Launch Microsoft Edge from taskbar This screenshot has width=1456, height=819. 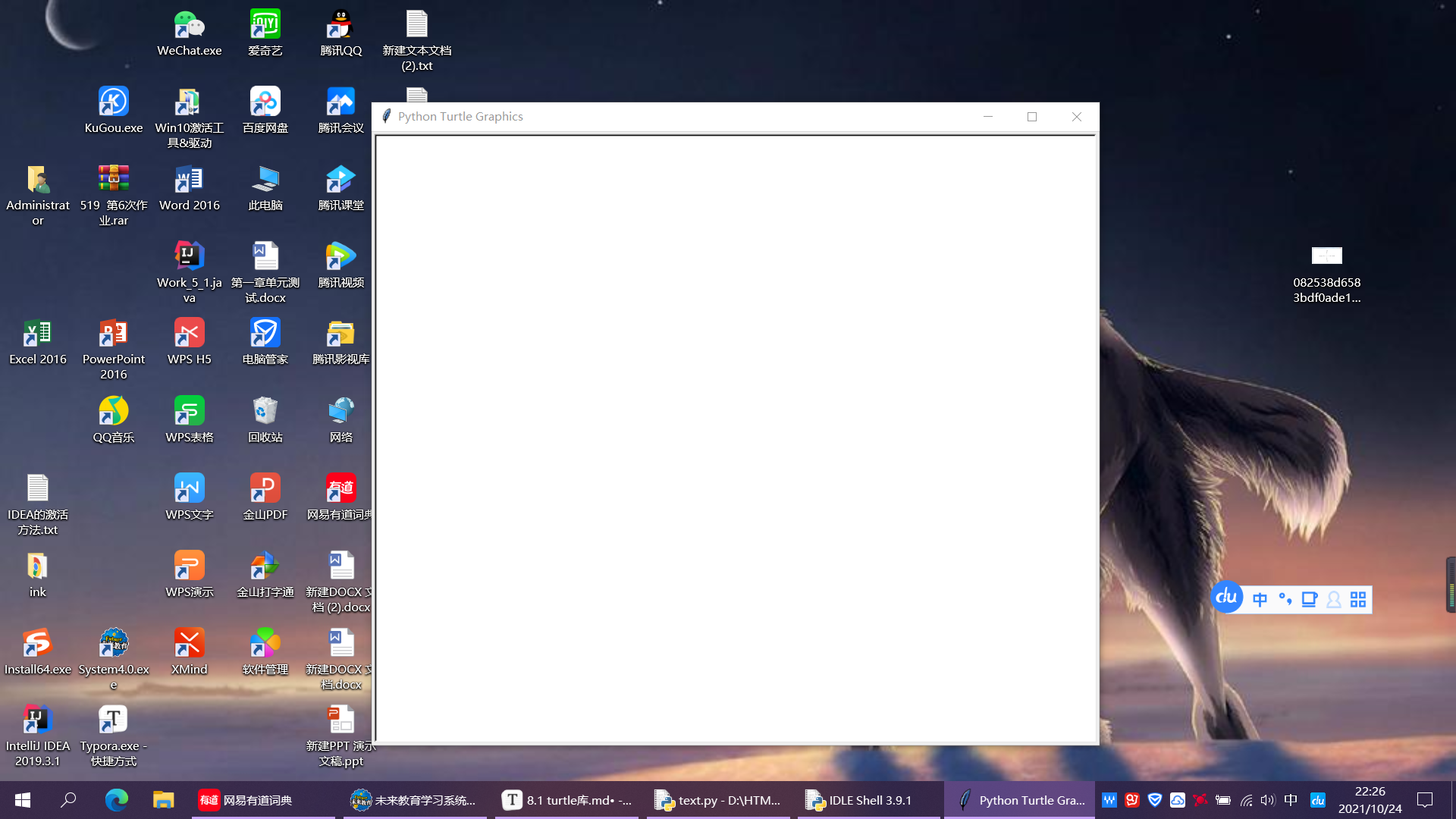(116, 800)
